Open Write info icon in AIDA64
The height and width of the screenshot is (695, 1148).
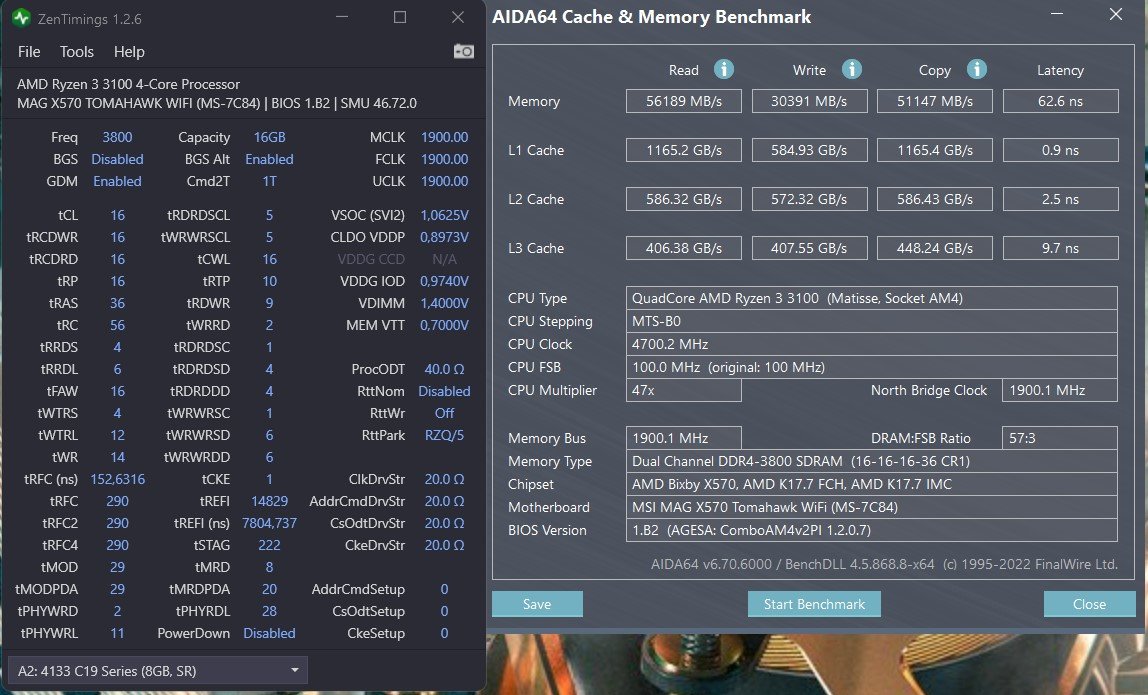851,69
